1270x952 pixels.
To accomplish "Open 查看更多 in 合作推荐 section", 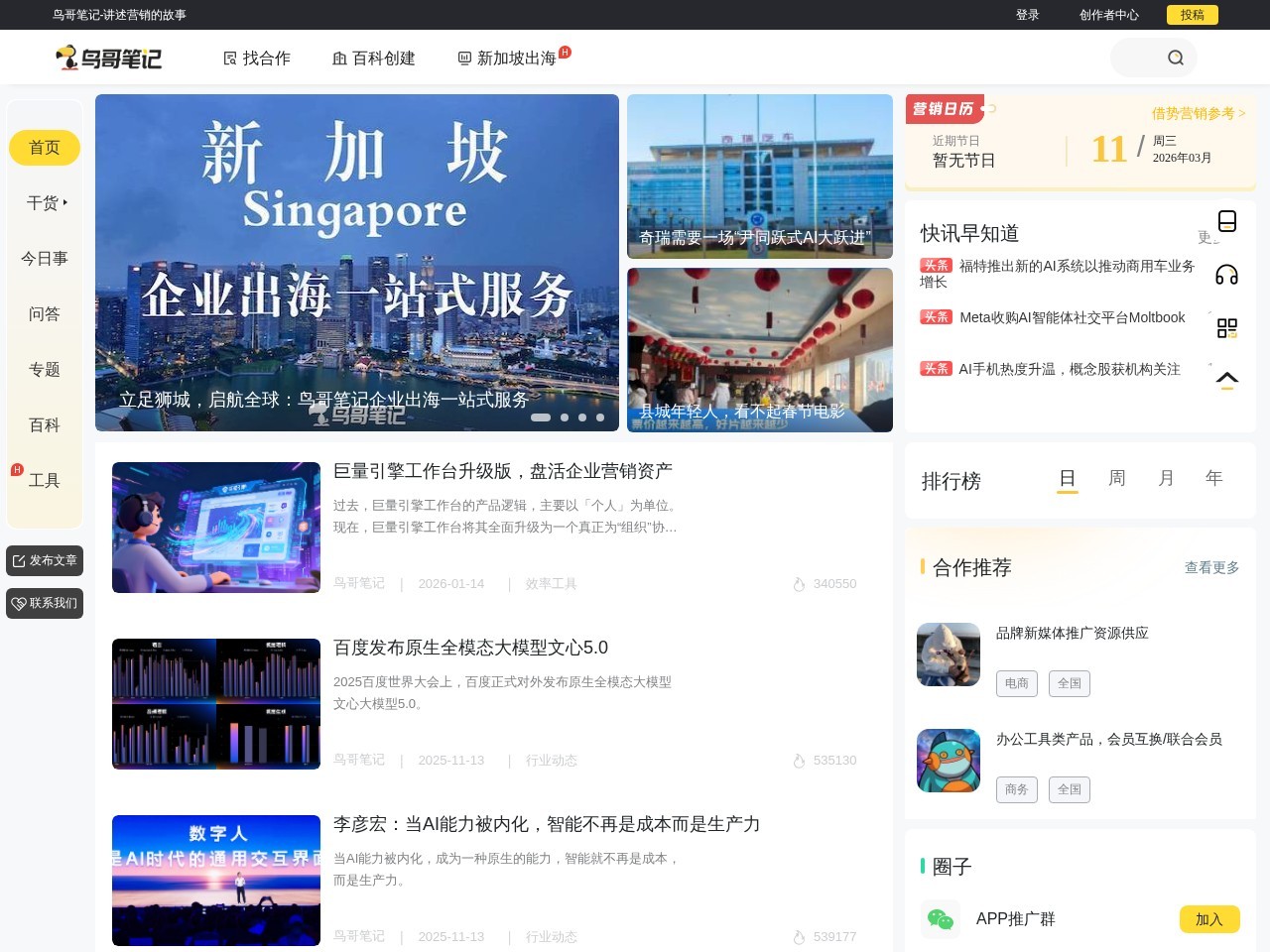I will [x=1211, y=567].
